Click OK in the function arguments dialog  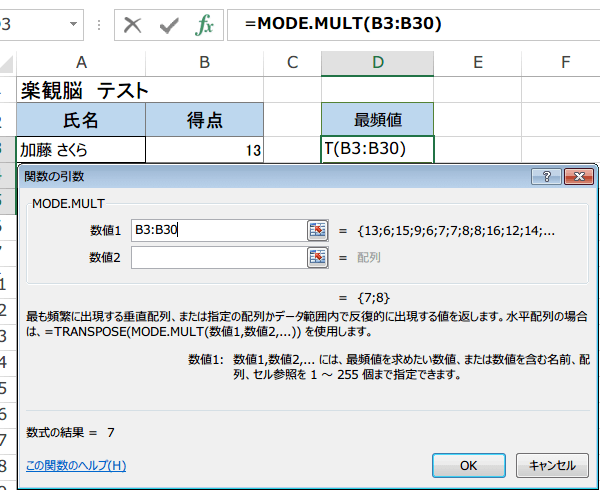coord(469,466)
